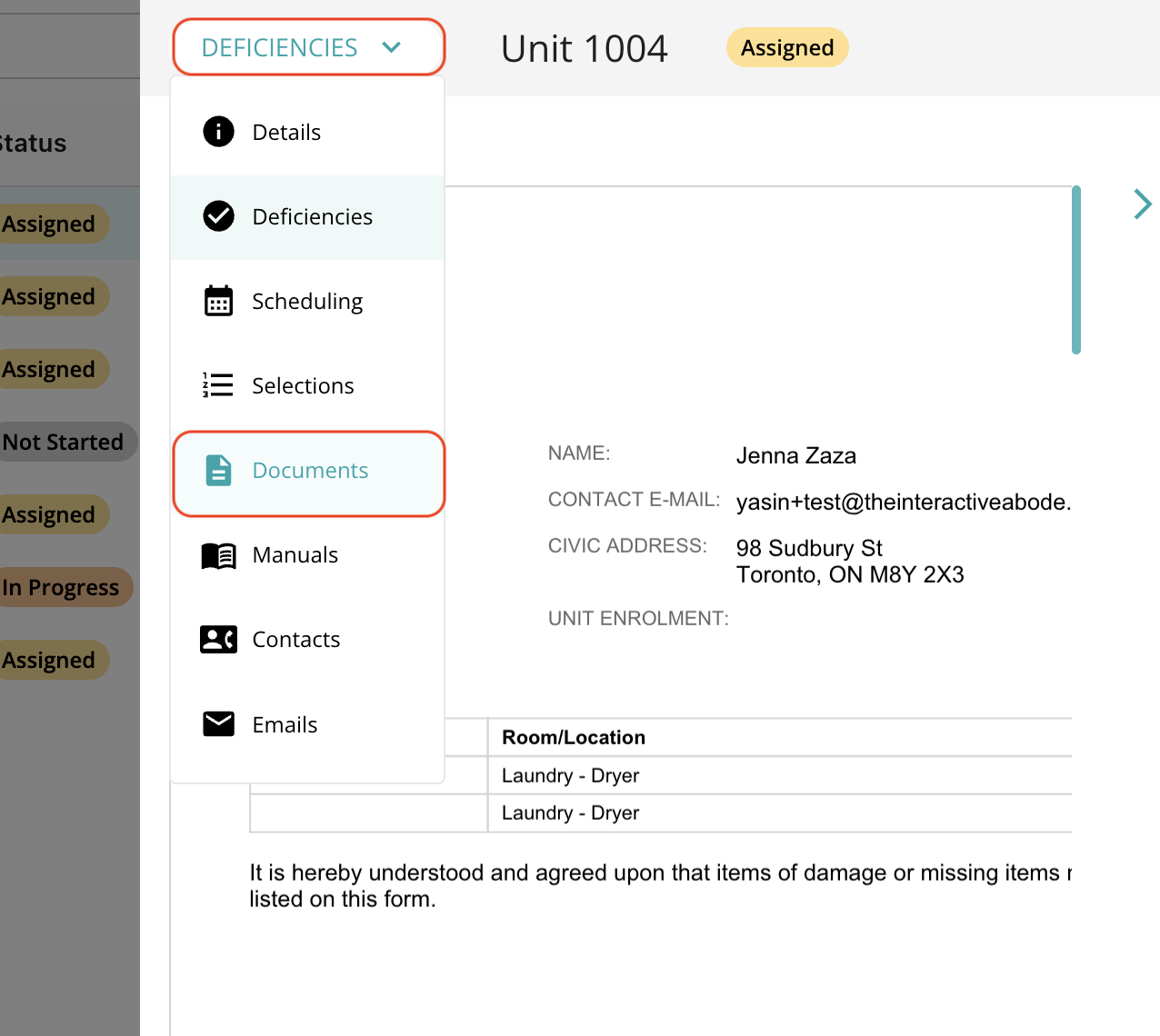
Task: Click the Manuals open book icon
Action: (218, 554)
